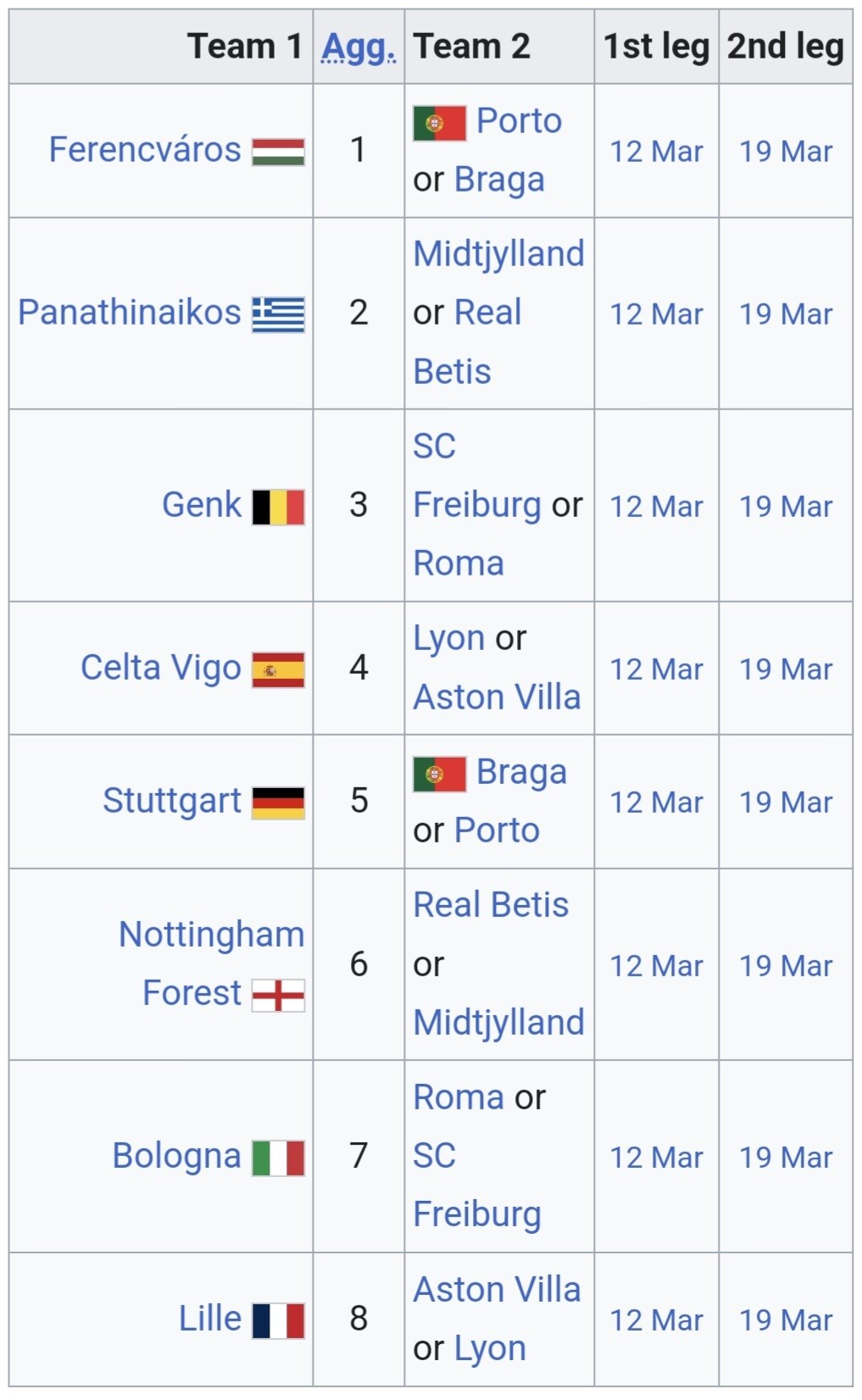Image resolution: width=862 pixels, height=1400 pixels.
Task: Follow the Roma link in Bologna row
Action: (x=458, y=1097)
